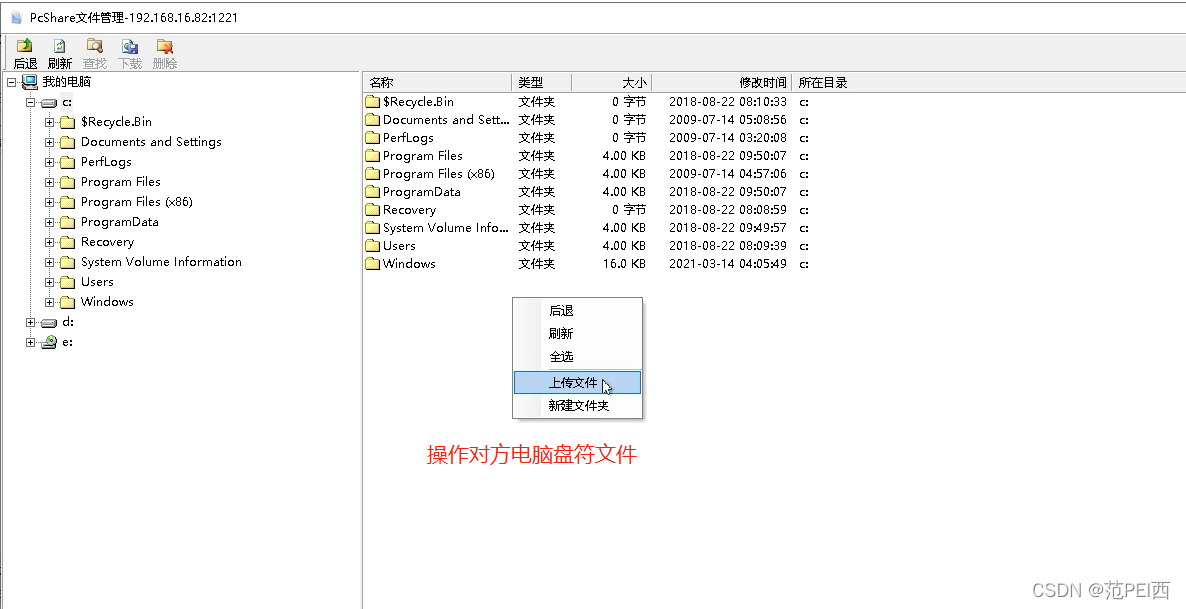Open the $Recycle.Bin folder row

click(415, 101)
